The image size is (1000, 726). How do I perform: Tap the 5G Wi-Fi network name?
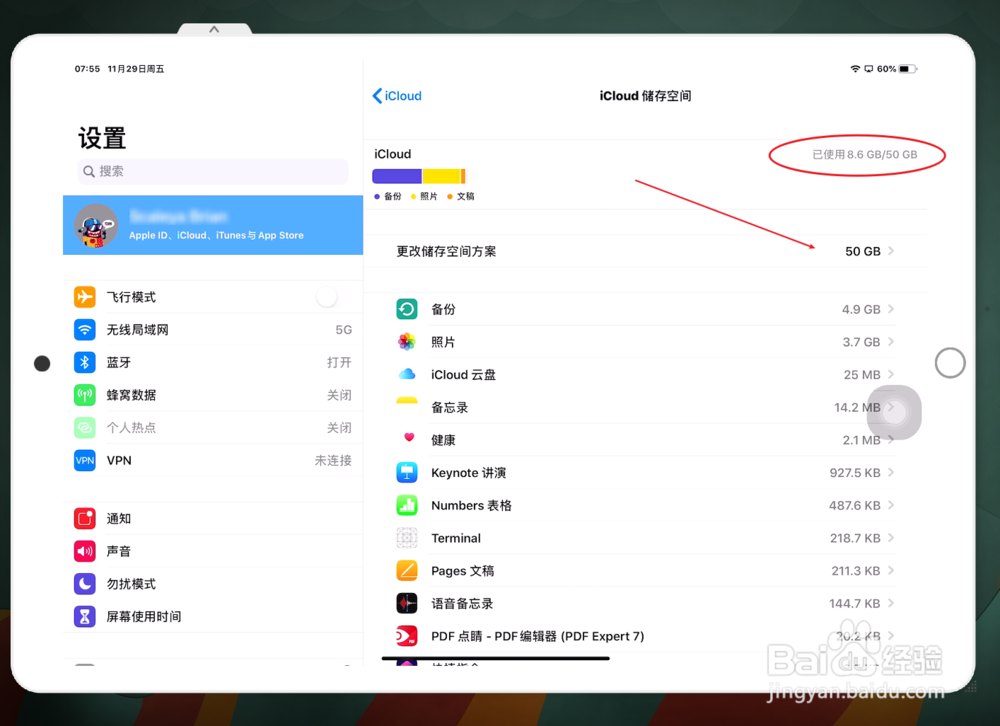coord(343,329)
